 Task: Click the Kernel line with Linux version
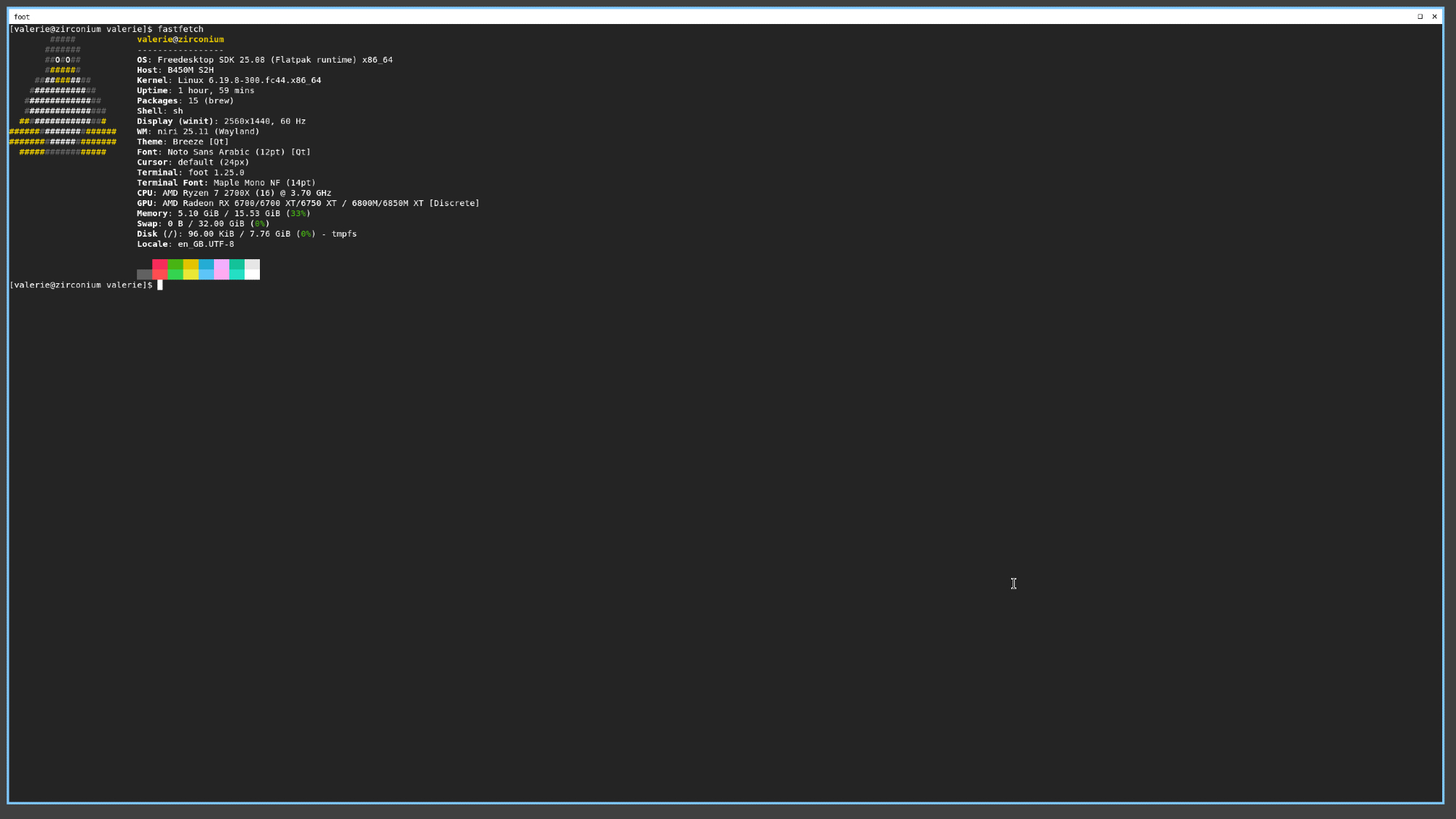click(x=229, y=80)
